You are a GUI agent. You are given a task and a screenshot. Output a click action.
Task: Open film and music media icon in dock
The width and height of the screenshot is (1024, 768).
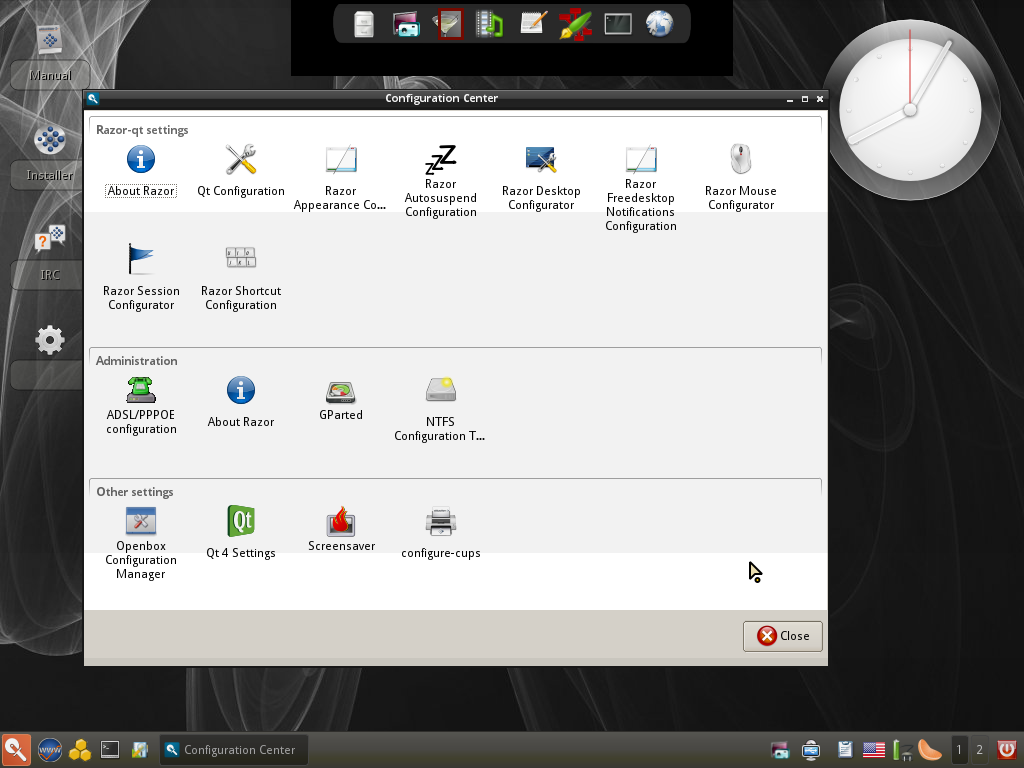click(489, 25)
